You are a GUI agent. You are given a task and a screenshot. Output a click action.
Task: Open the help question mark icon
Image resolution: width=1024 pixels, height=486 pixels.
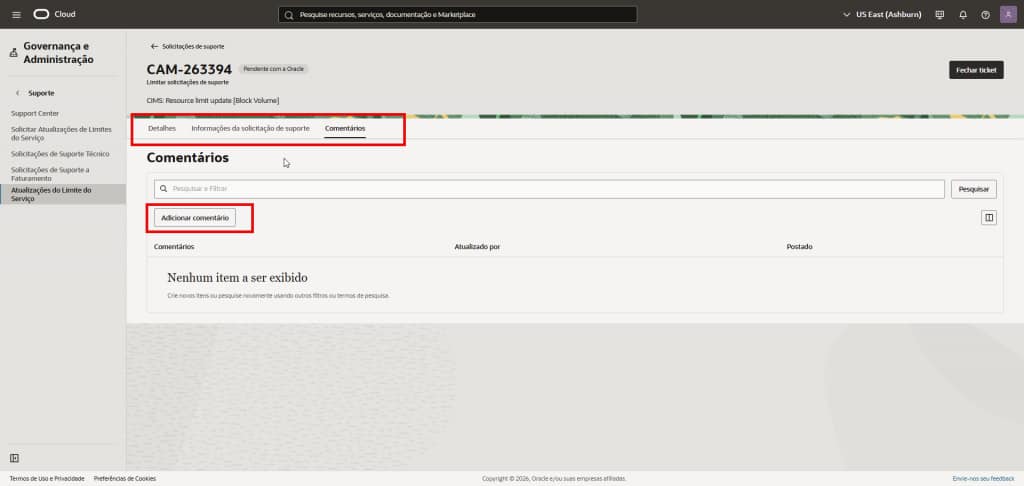pos(985,14)
